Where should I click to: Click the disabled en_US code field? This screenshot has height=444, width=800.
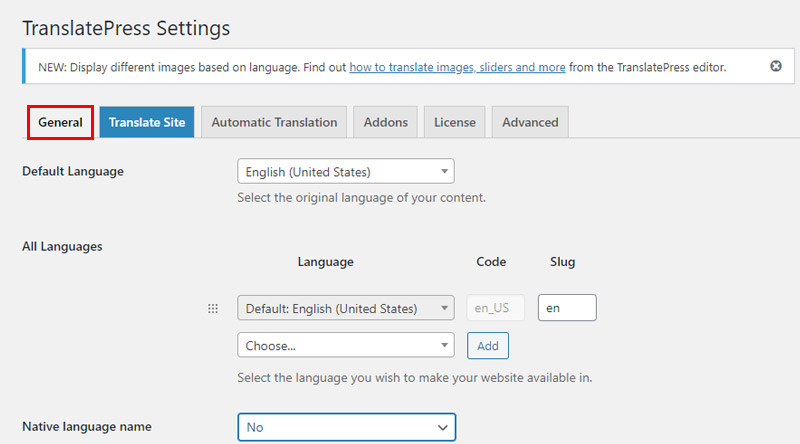click(495, 308)
